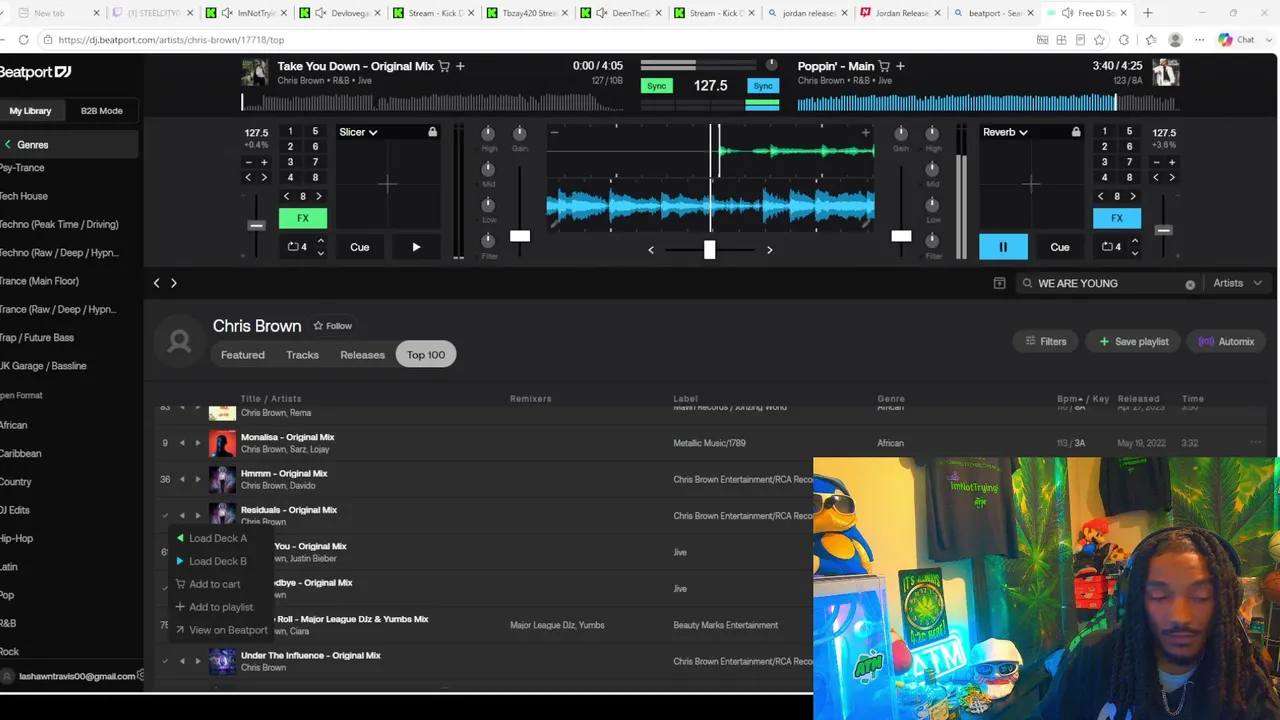The height and width of the screenshot is (720, 1280).
Task: Click Monalisa album artwork thumbnail
Action: 222,443
